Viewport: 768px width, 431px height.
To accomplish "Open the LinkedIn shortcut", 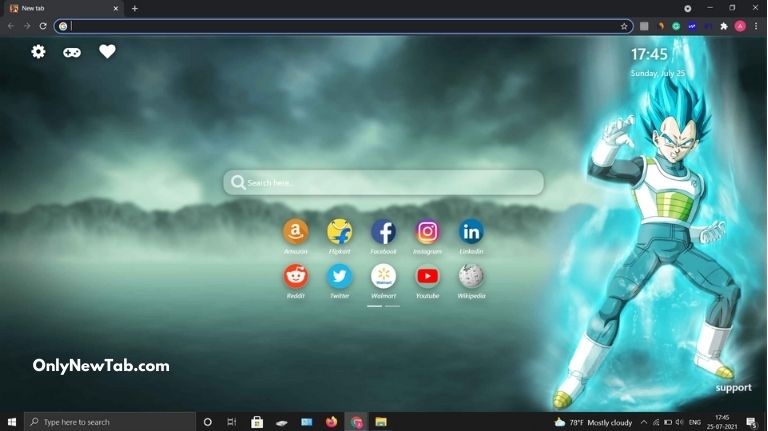I will click(471, 232).
